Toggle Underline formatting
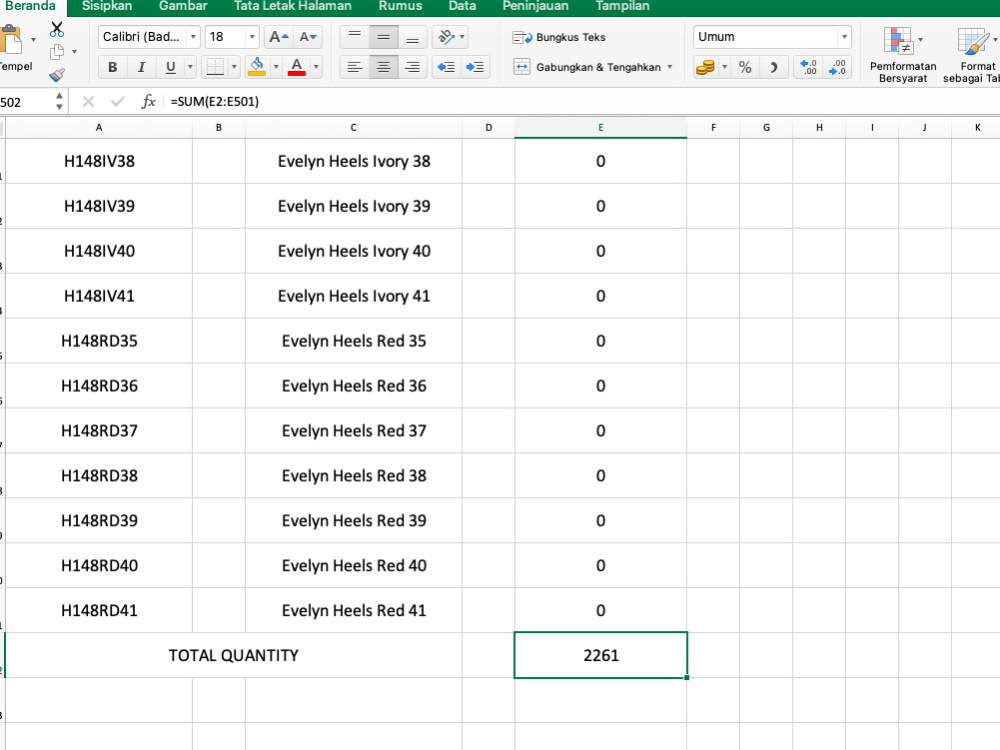 coord(170,67)
